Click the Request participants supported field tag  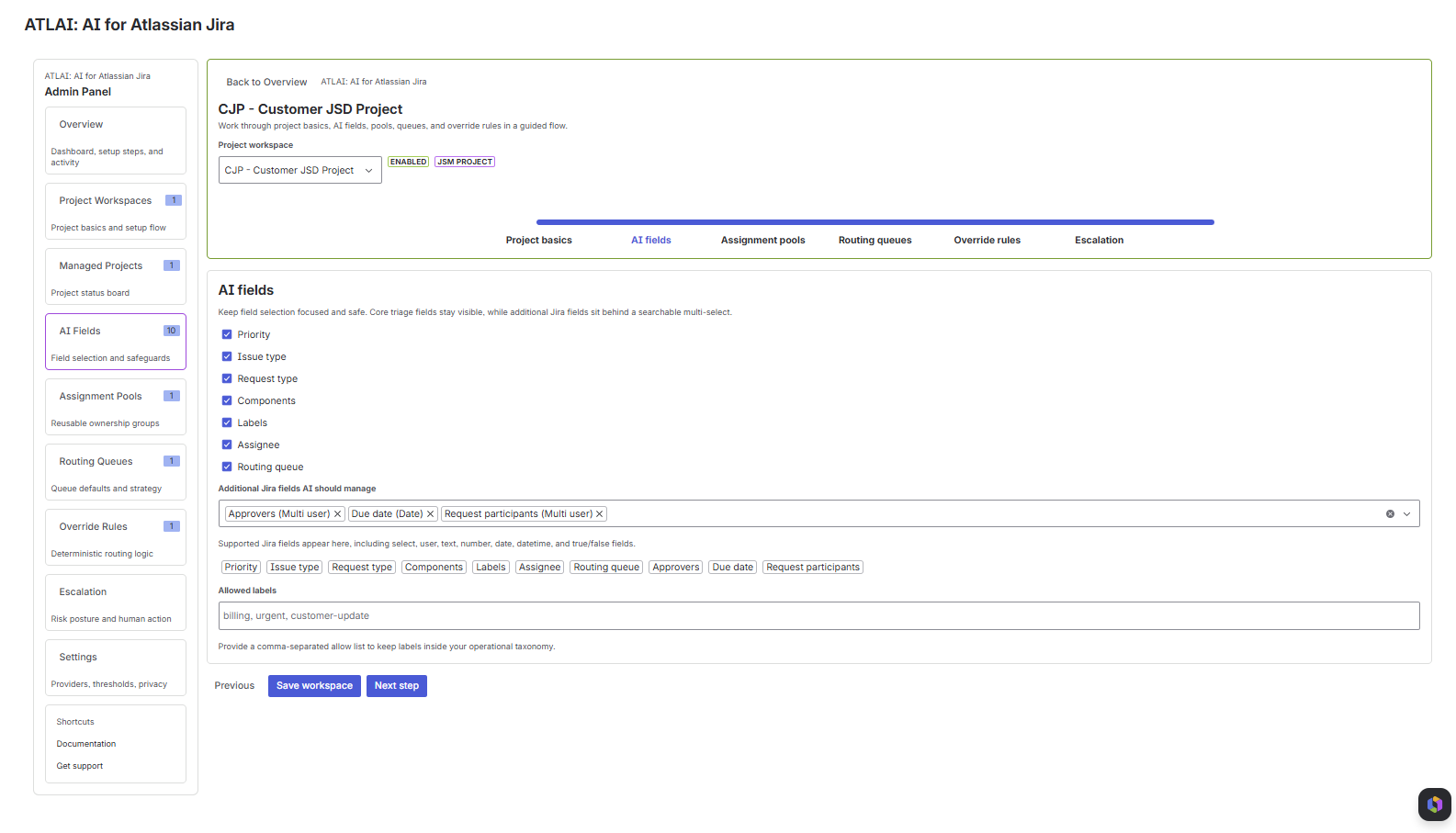[x=813, y=568]
